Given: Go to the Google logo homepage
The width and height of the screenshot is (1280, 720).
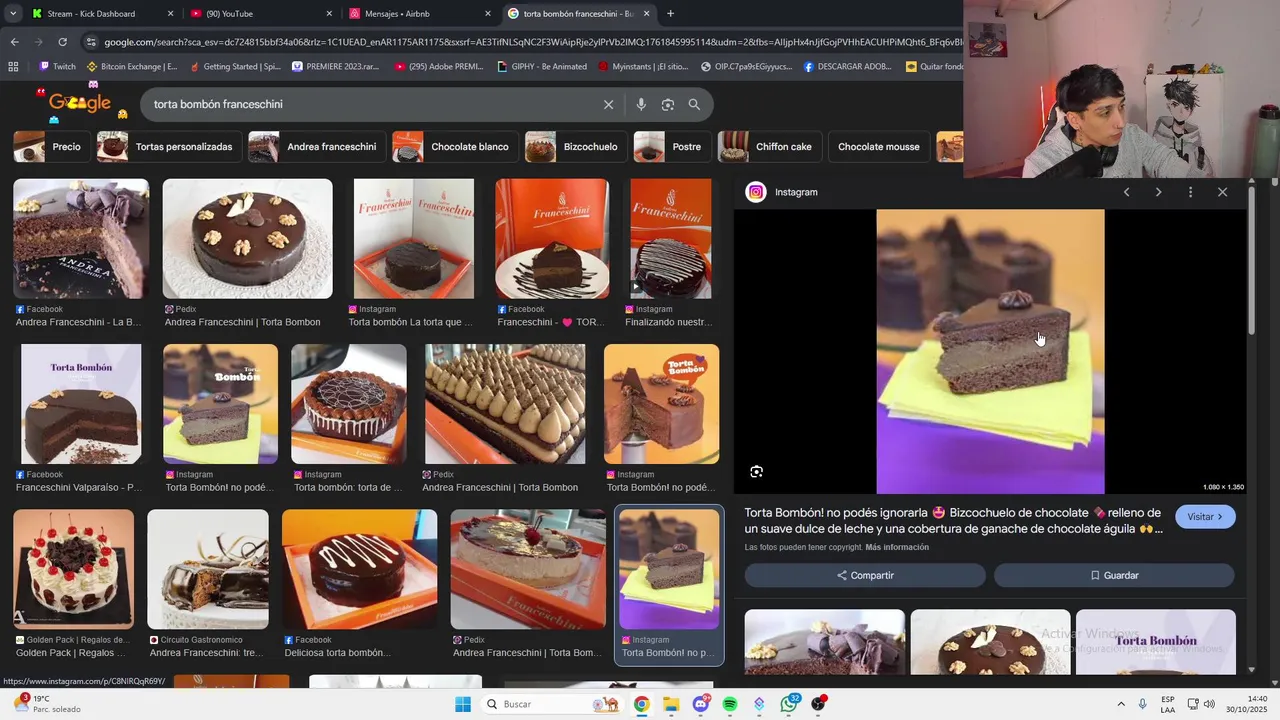Looking at the screenshot, I should (x=80, y=103).
